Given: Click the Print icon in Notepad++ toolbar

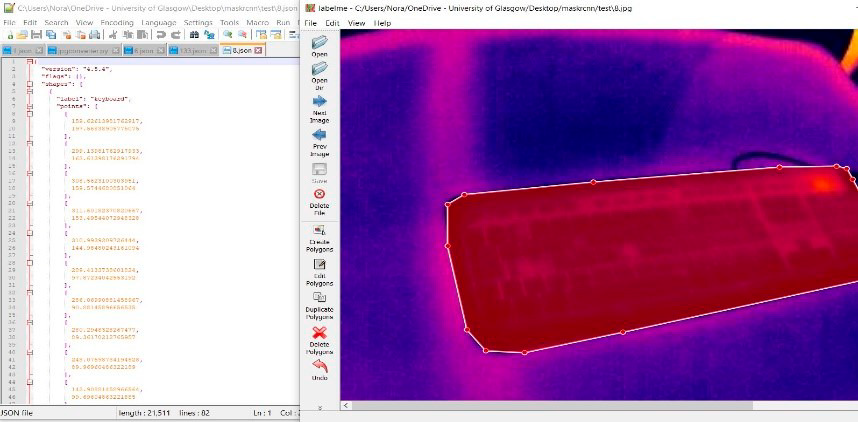Looking at the screenshot, I should point(95,35).
